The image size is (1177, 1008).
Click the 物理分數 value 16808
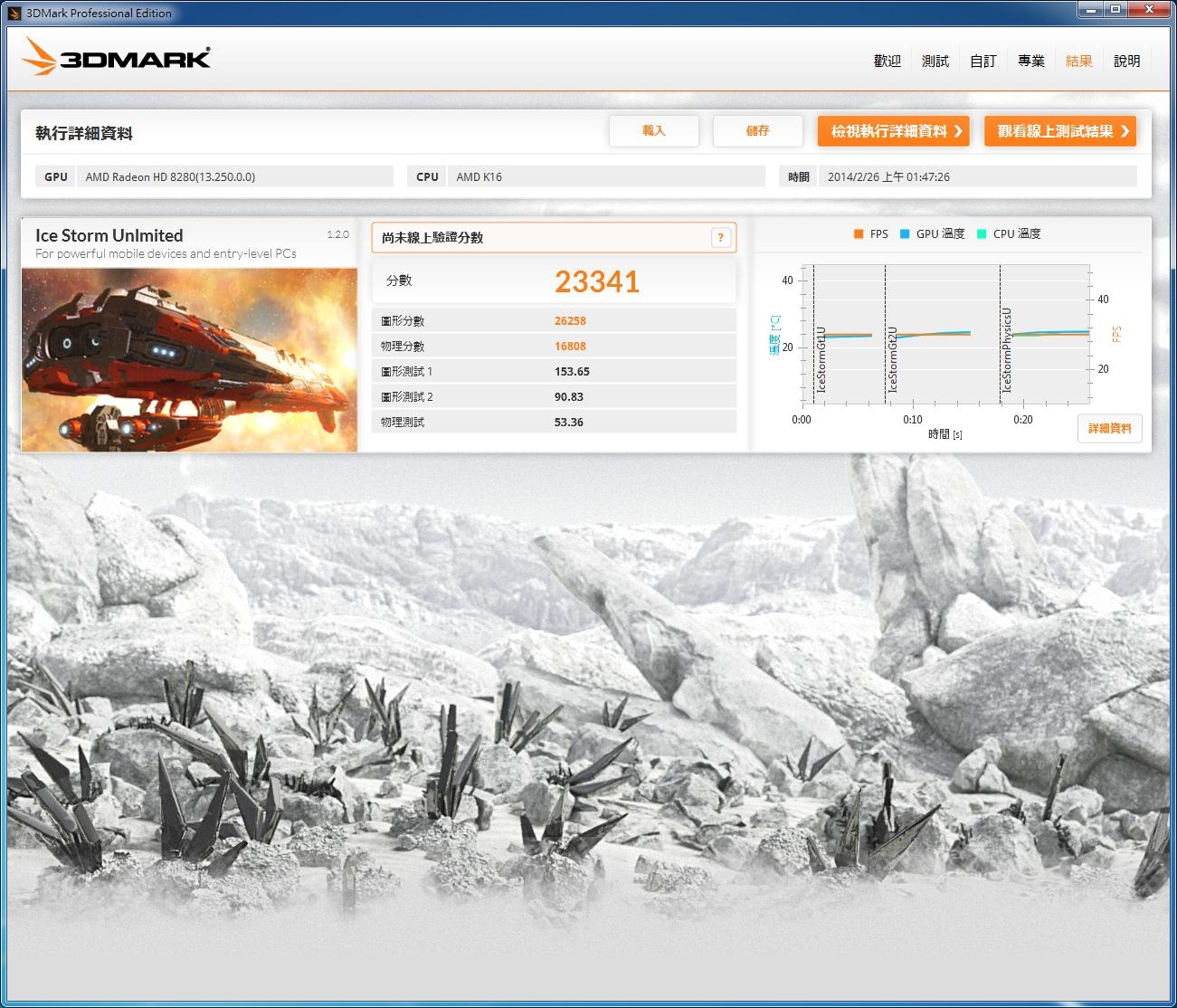point(570,347)
